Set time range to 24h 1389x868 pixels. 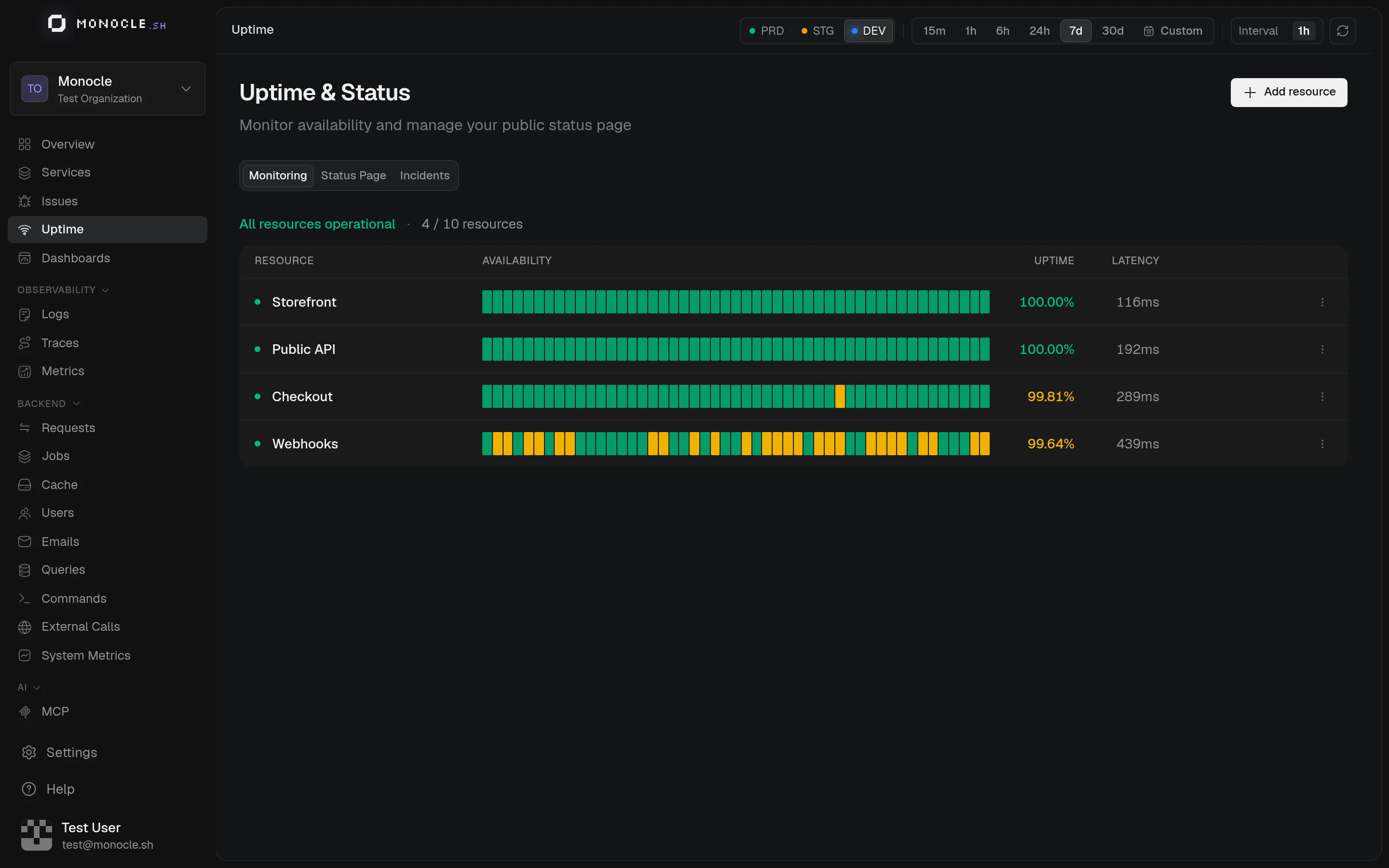tap(1039, 31)
